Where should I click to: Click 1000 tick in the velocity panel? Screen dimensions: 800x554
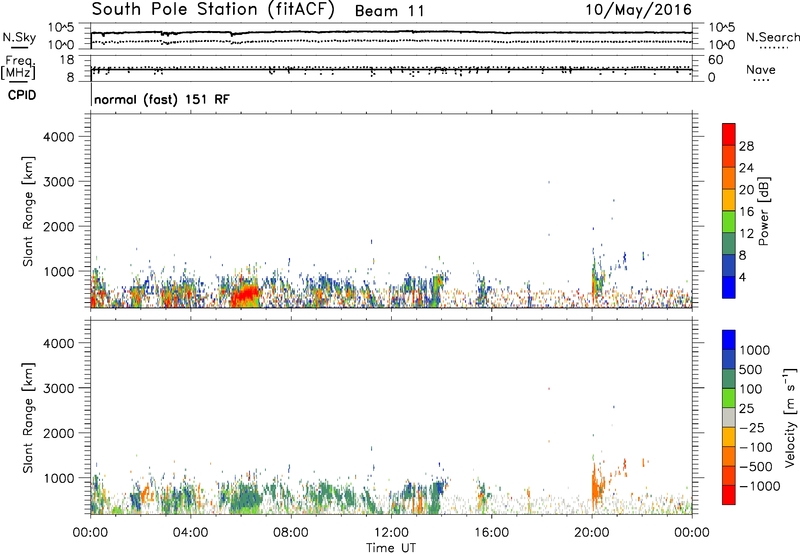point(59,478)
